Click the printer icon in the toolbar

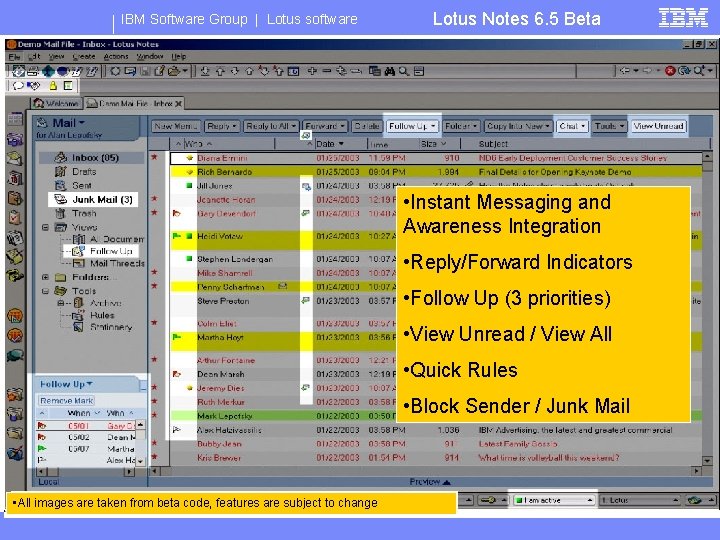click(x=33, y=71)
